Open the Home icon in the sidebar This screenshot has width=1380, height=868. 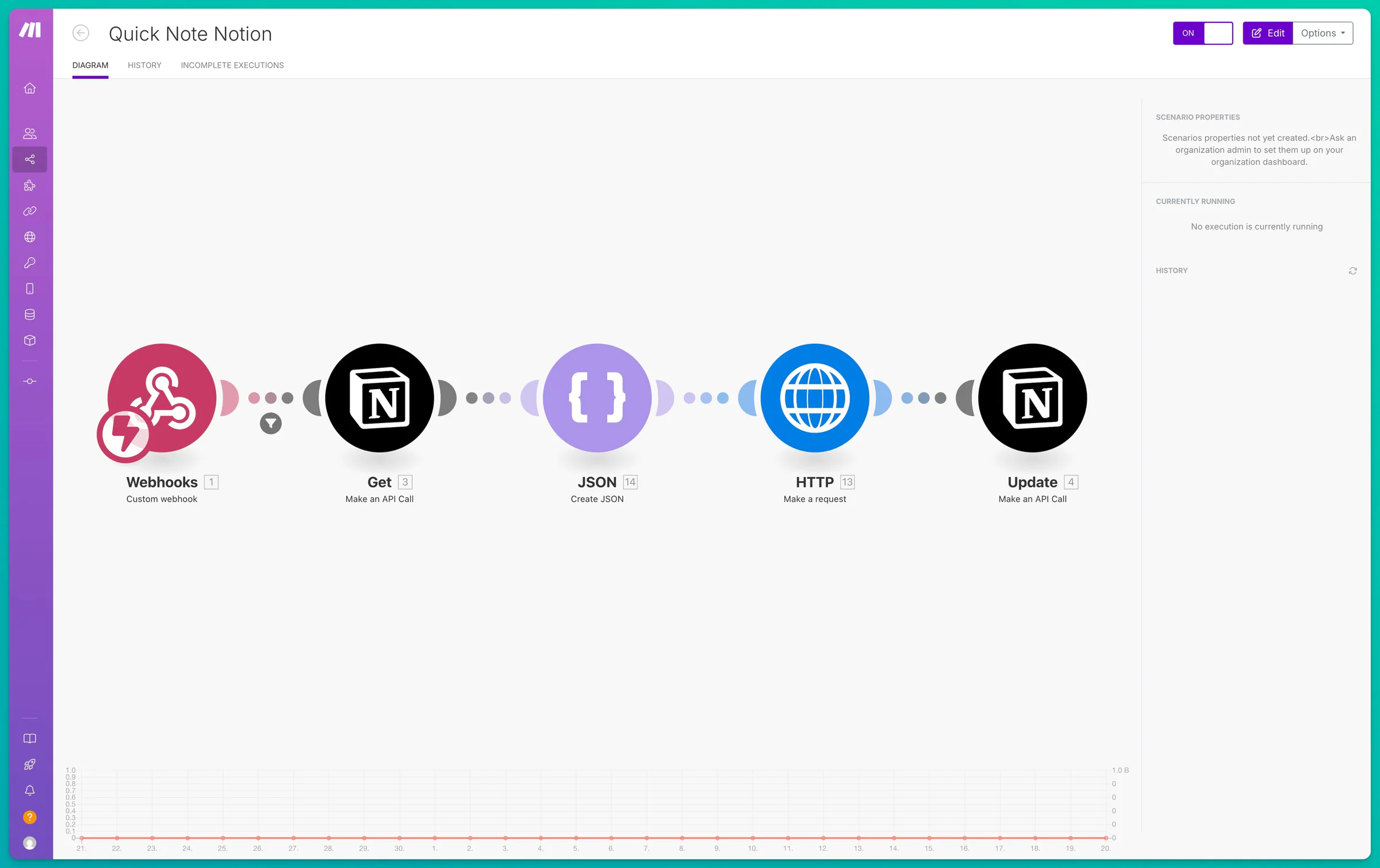30,89
